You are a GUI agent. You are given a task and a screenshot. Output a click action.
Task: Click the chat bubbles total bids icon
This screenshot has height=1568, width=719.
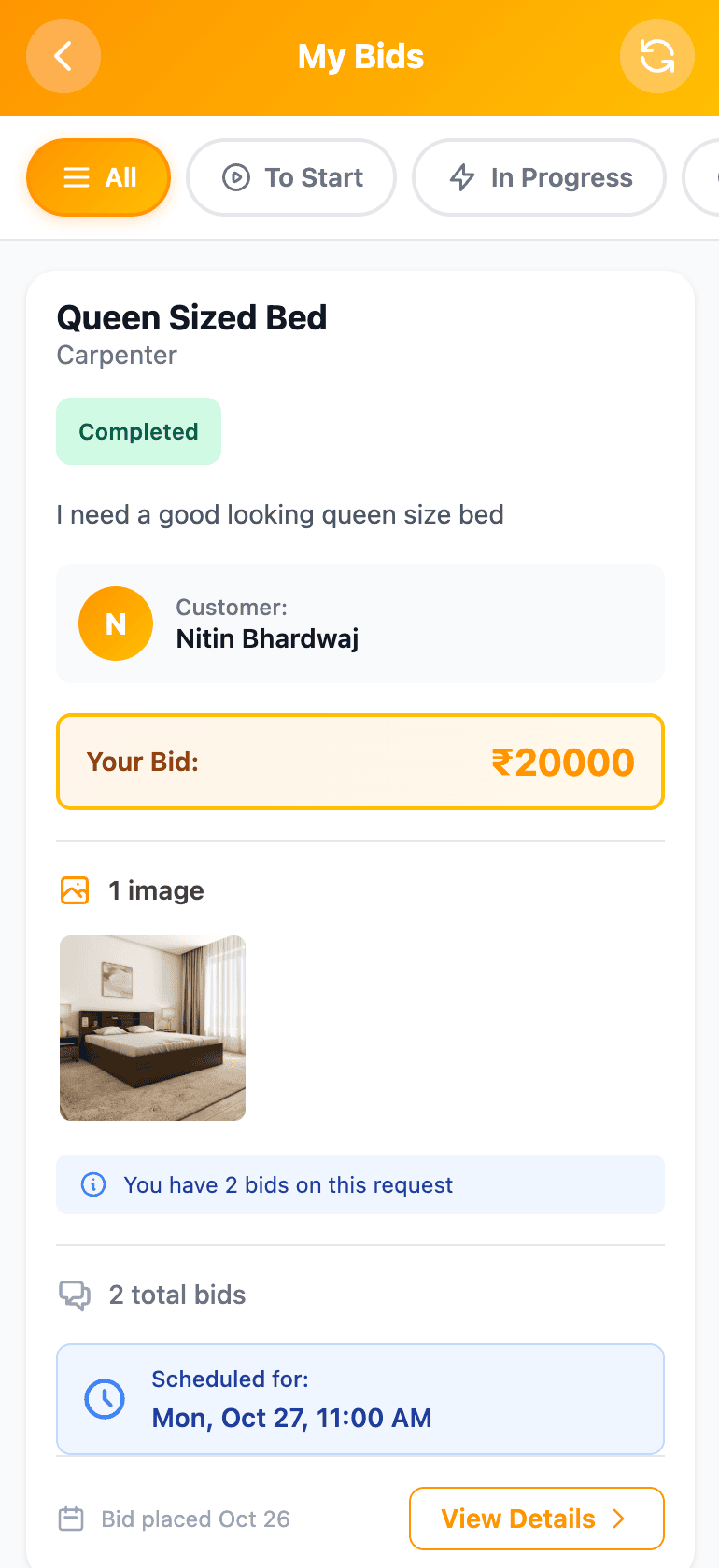point(75,1295)
